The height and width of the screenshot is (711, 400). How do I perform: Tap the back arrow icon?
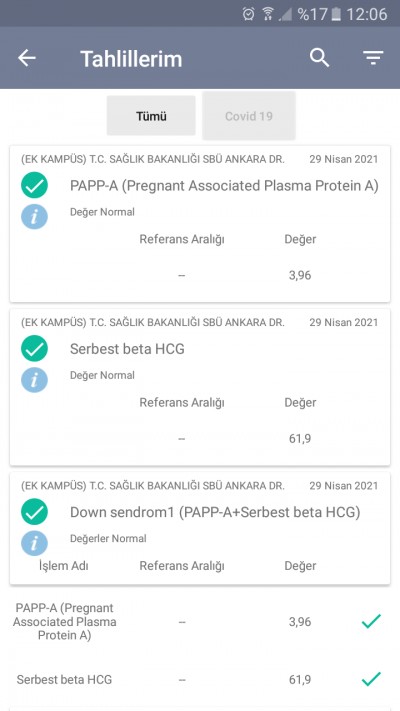pyautogui.click(x=27, y=58)
